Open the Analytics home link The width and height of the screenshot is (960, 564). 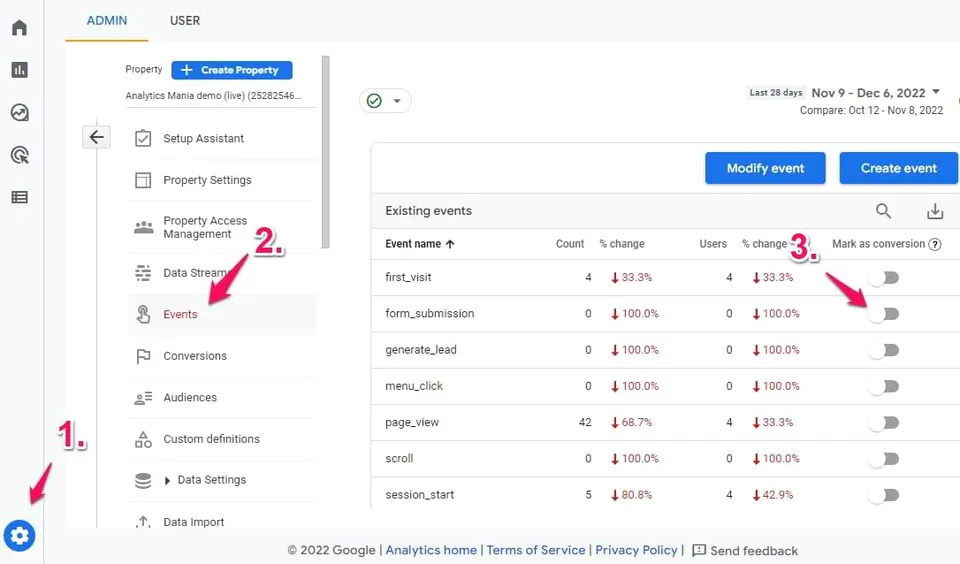click(431, 550)
